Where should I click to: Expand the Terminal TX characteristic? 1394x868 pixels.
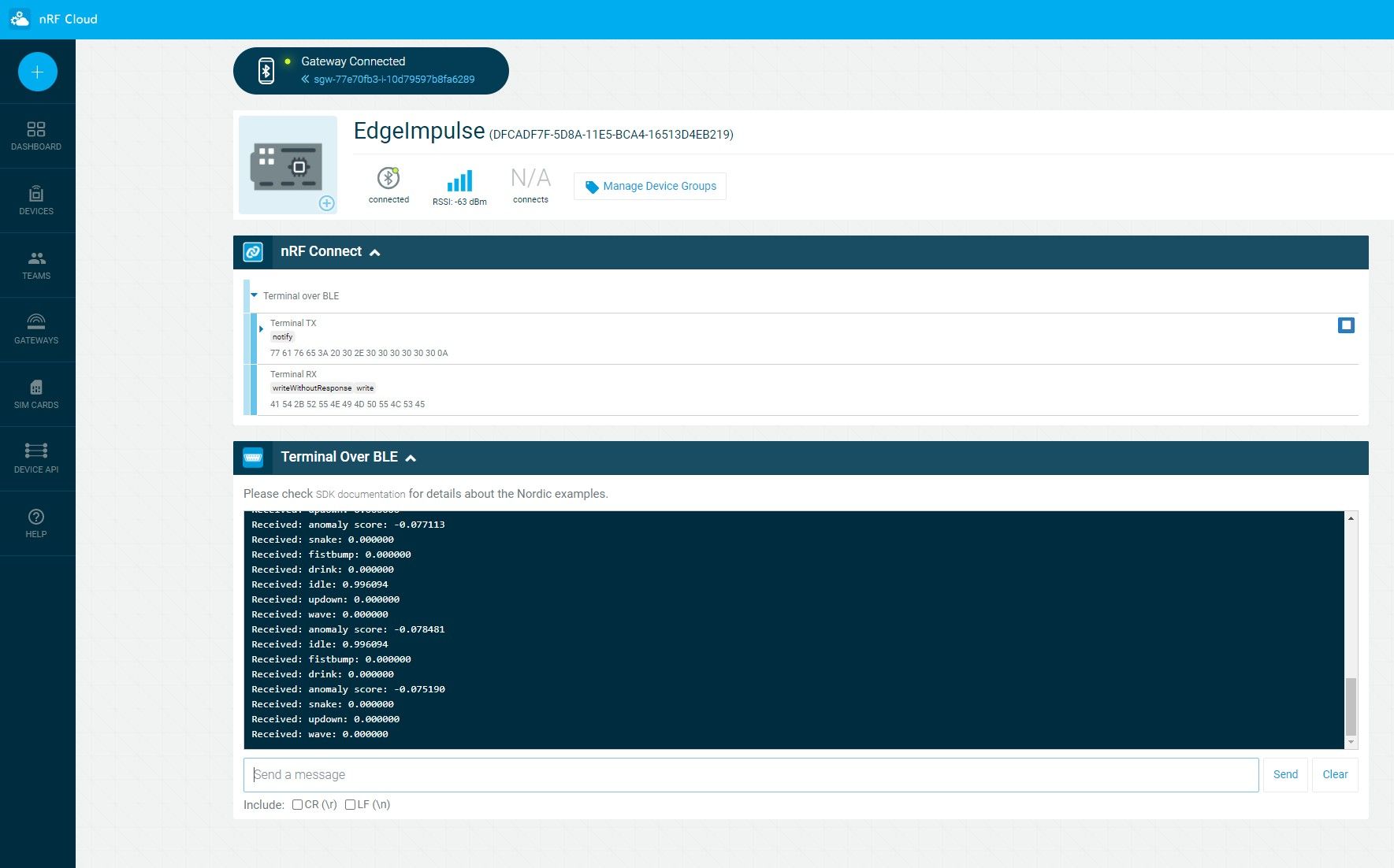coord(261,328)
